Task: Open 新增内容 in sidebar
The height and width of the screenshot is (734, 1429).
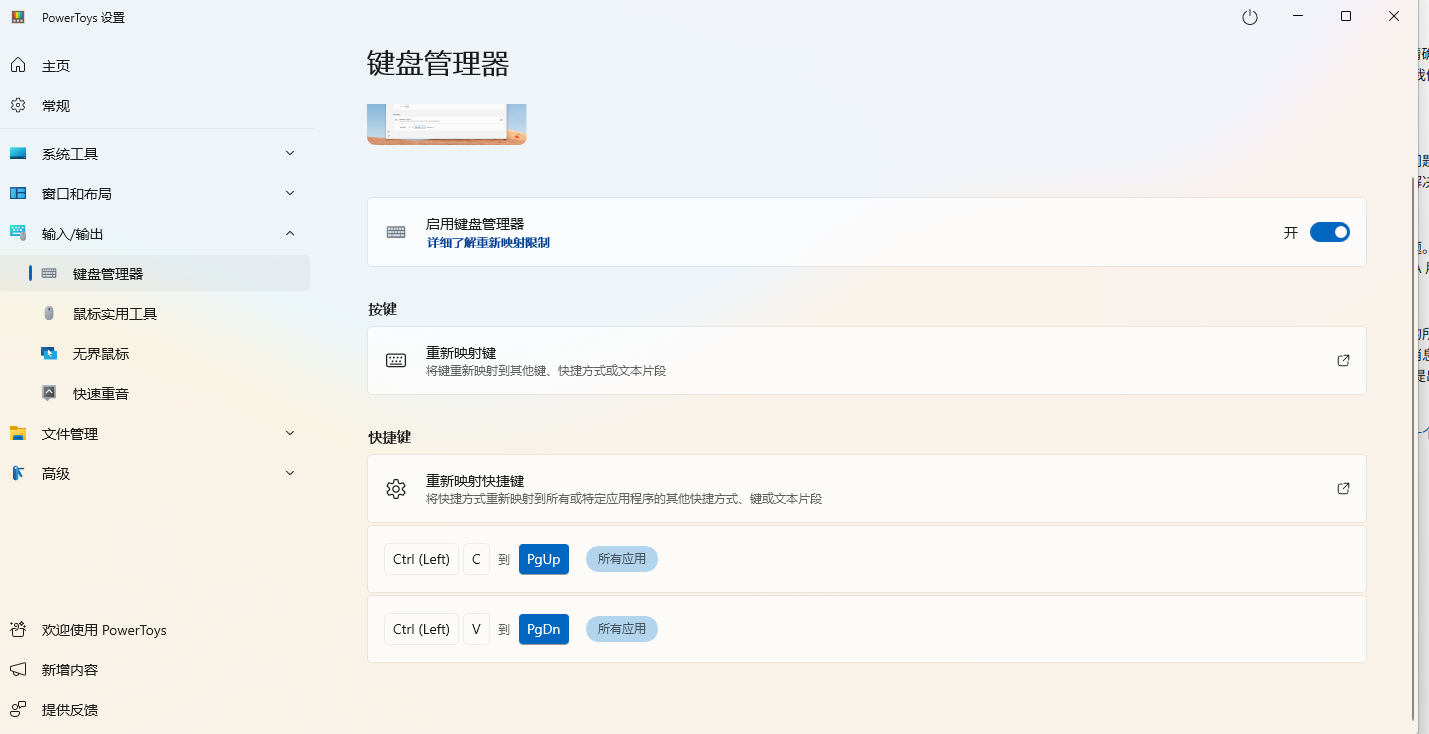Action: [155, 670]
